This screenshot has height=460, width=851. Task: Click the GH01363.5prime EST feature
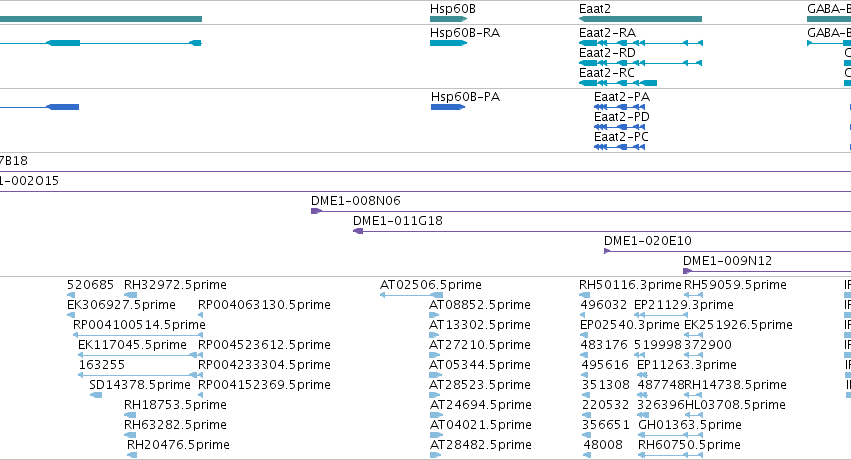point(690,425)
